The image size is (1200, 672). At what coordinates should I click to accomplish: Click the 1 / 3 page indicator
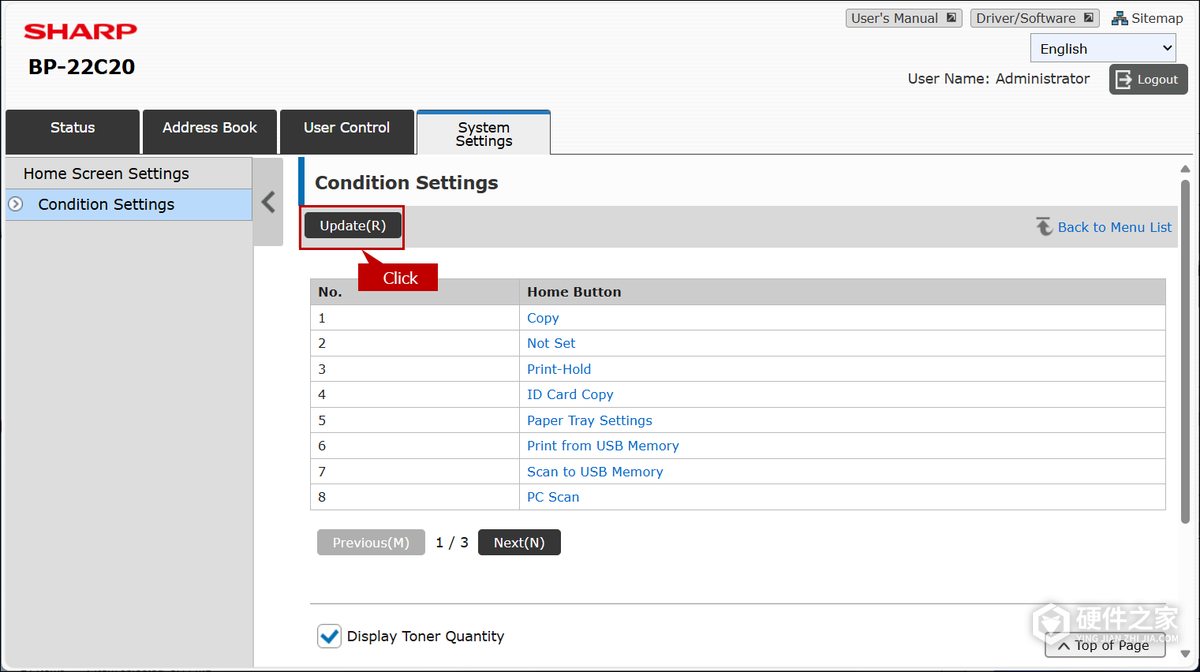(452, 542)
